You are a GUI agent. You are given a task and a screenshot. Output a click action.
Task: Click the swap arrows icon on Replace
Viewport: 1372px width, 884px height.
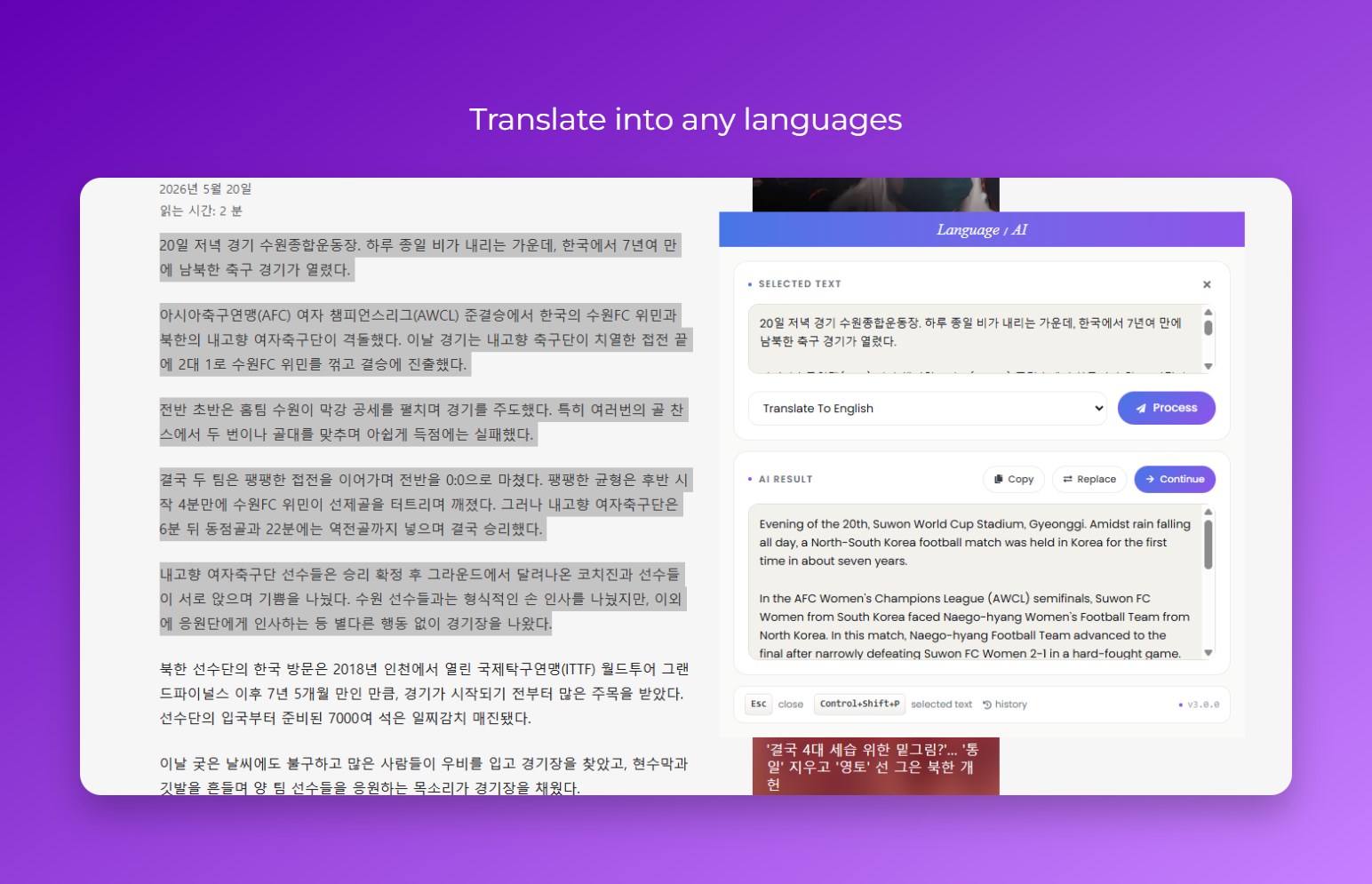coord(1067,479)
